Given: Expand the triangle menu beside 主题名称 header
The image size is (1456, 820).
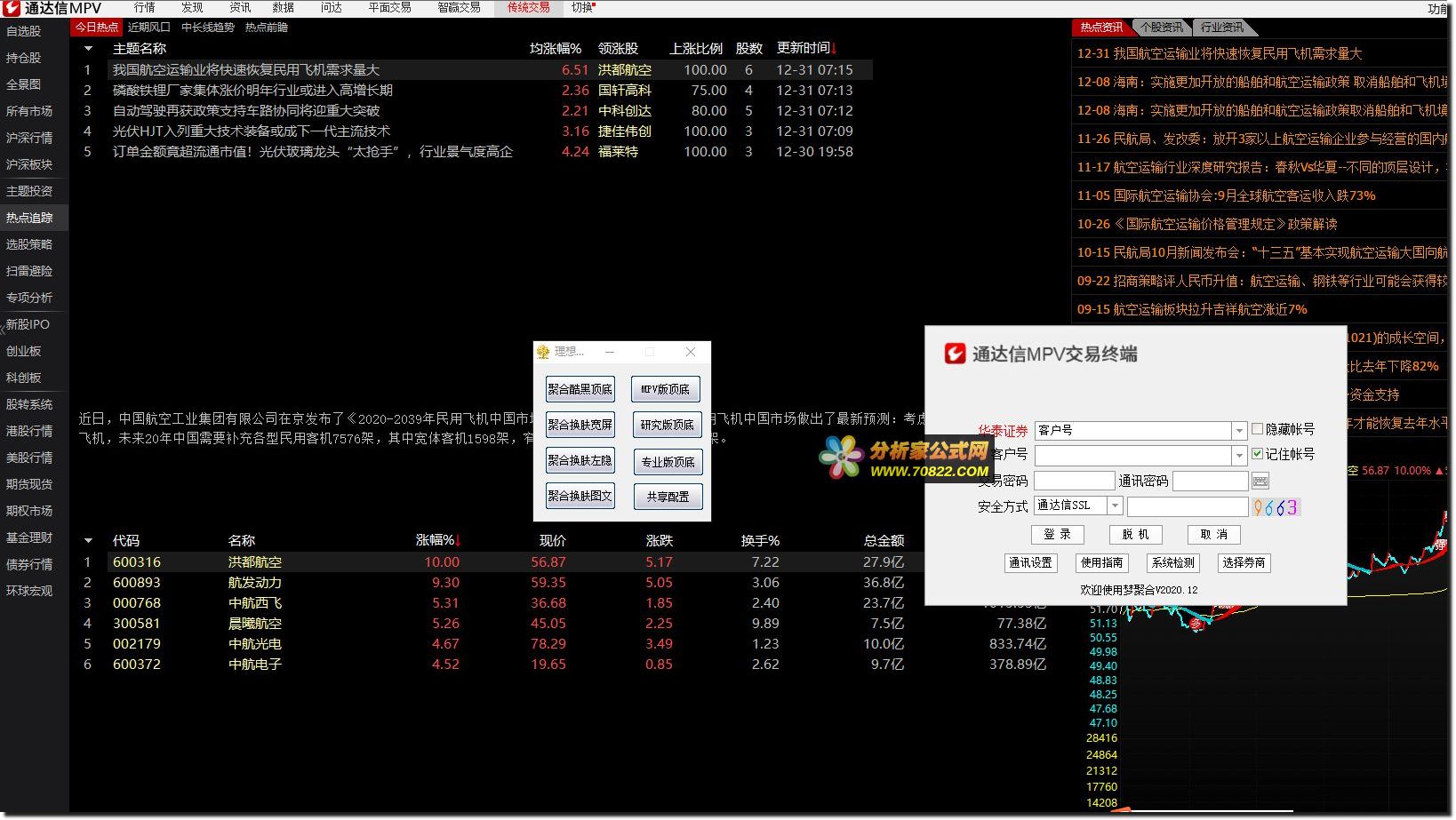Looking at the screenshot, I should 88,49.
